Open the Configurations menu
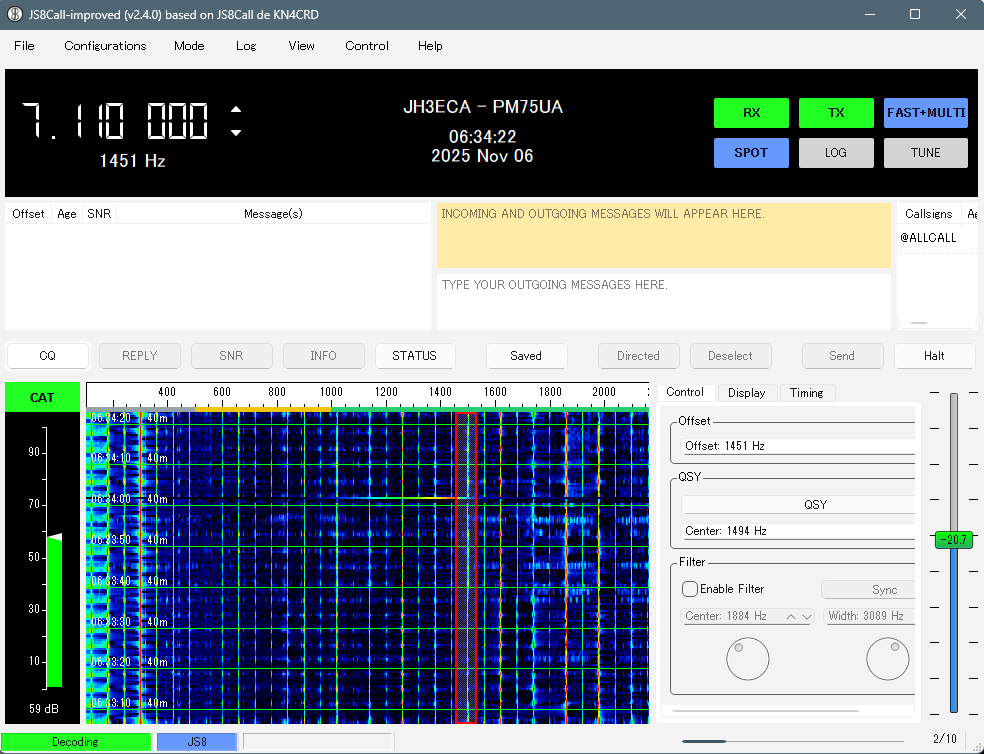The width and height of the screenshot is (984, 754). (x=105, y=46)
